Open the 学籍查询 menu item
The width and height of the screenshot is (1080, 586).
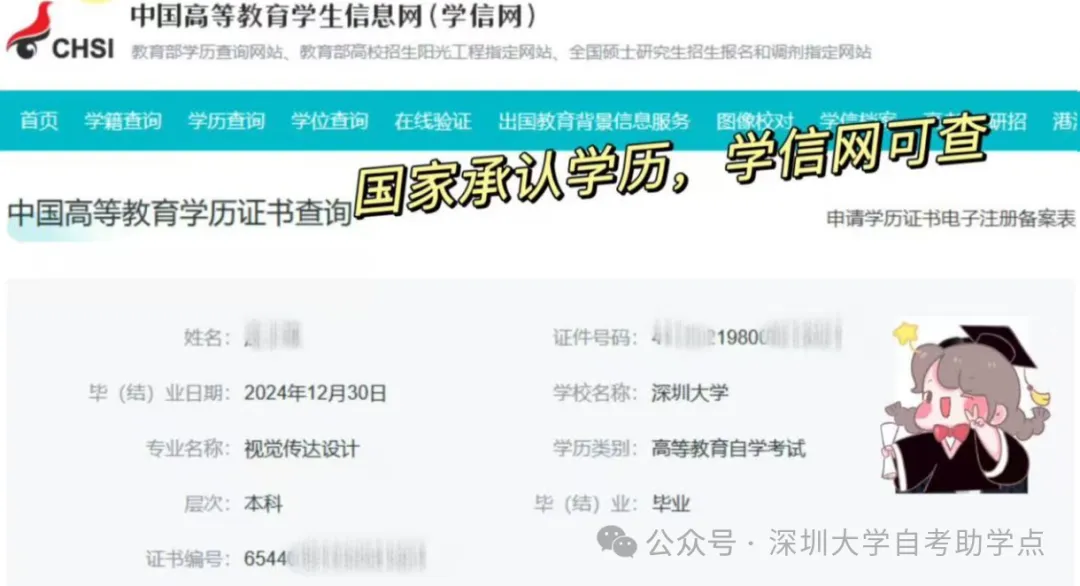[x=123, y=121]
